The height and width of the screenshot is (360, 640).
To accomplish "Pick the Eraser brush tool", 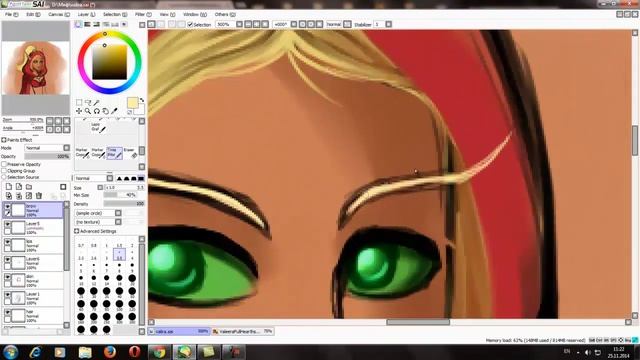I will coord(131,153).
